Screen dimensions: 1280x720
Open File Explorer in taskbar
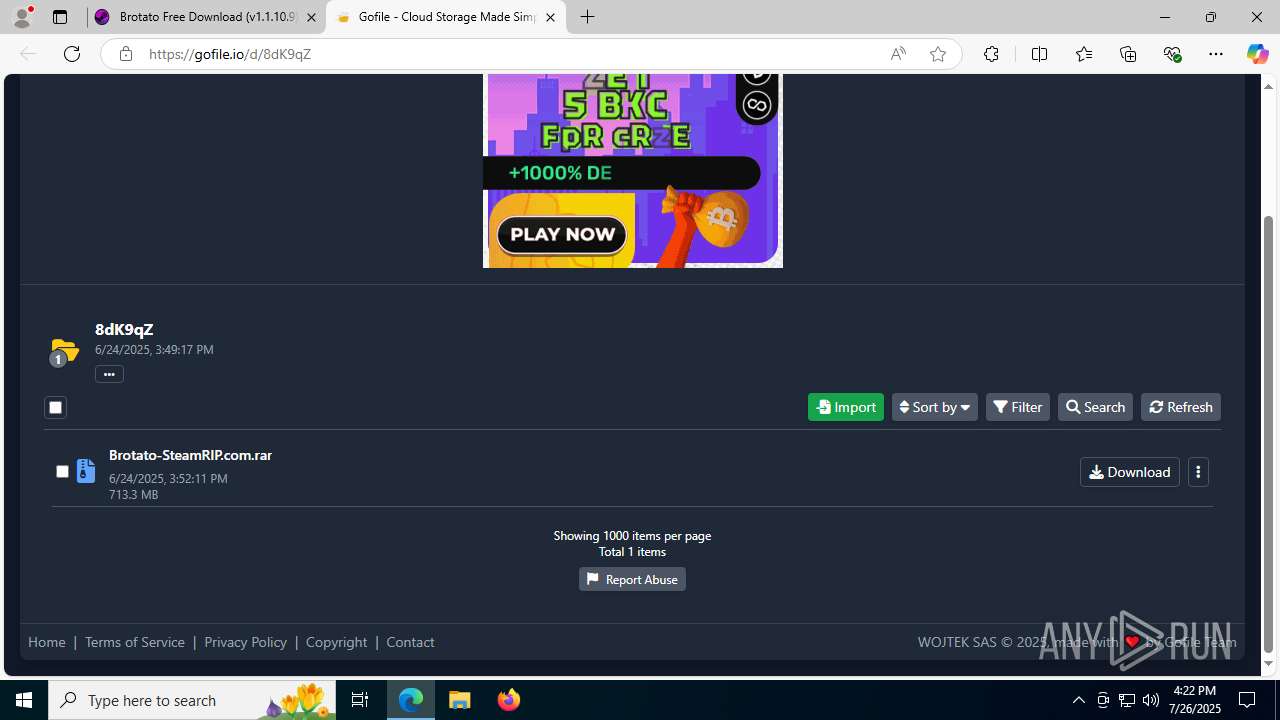[460, 700]
